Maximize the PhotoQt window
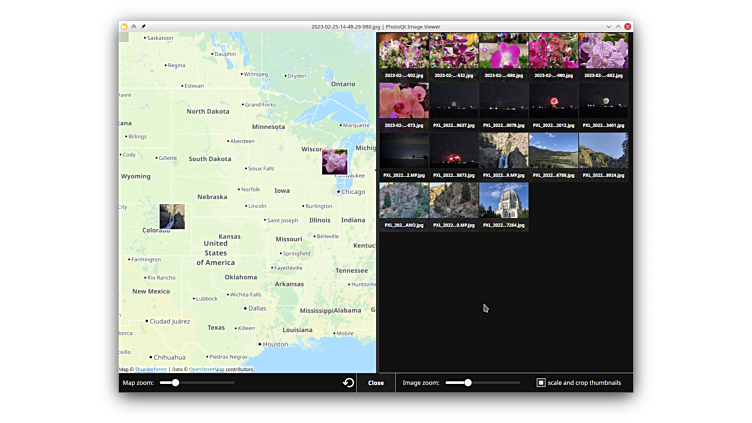This screenshot has height=423, width=752. tap(618, 27)
